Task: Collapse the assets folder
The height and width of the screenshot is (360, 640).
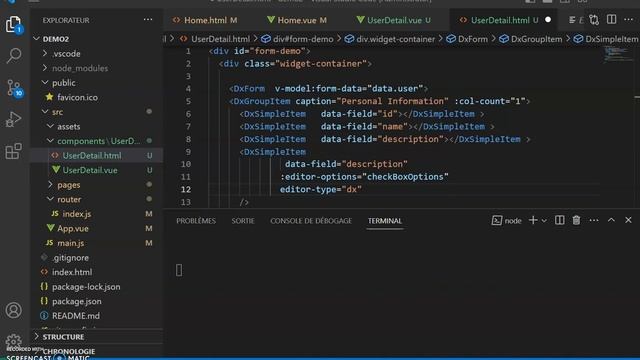Action: pos(98,127)
